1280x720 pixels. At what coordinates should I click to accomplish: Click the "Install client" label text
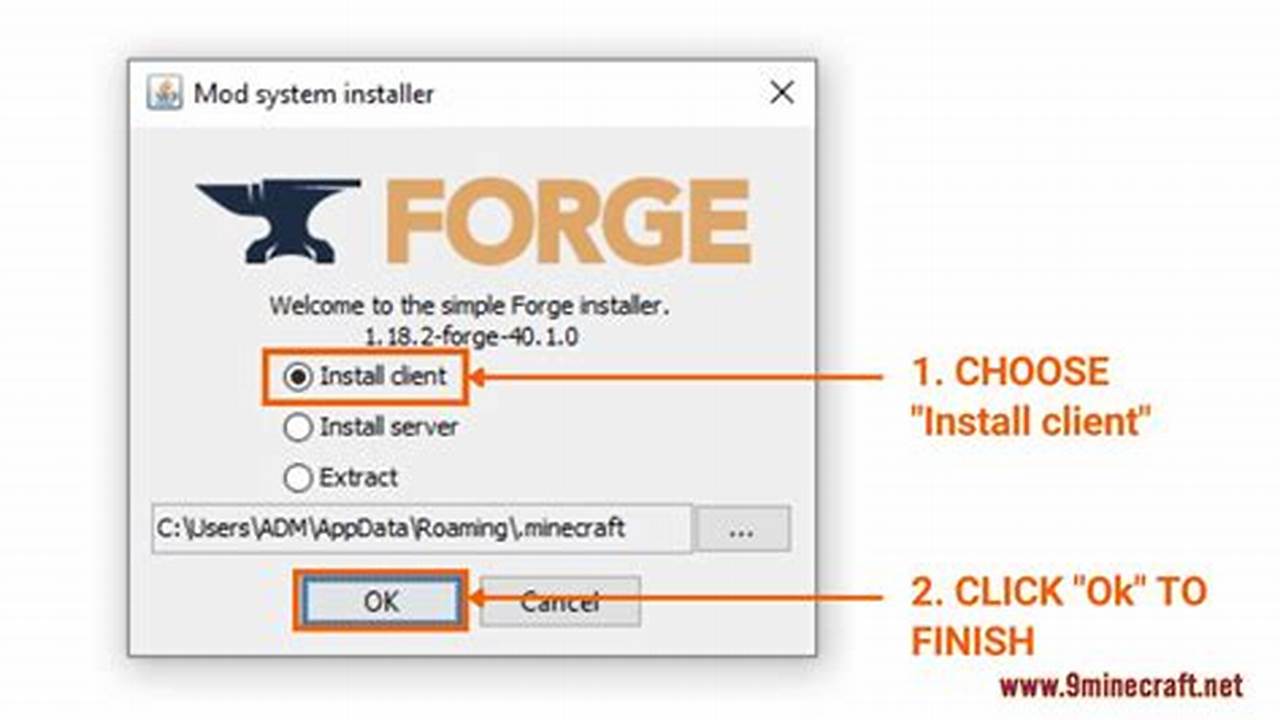tap(383, 377)
